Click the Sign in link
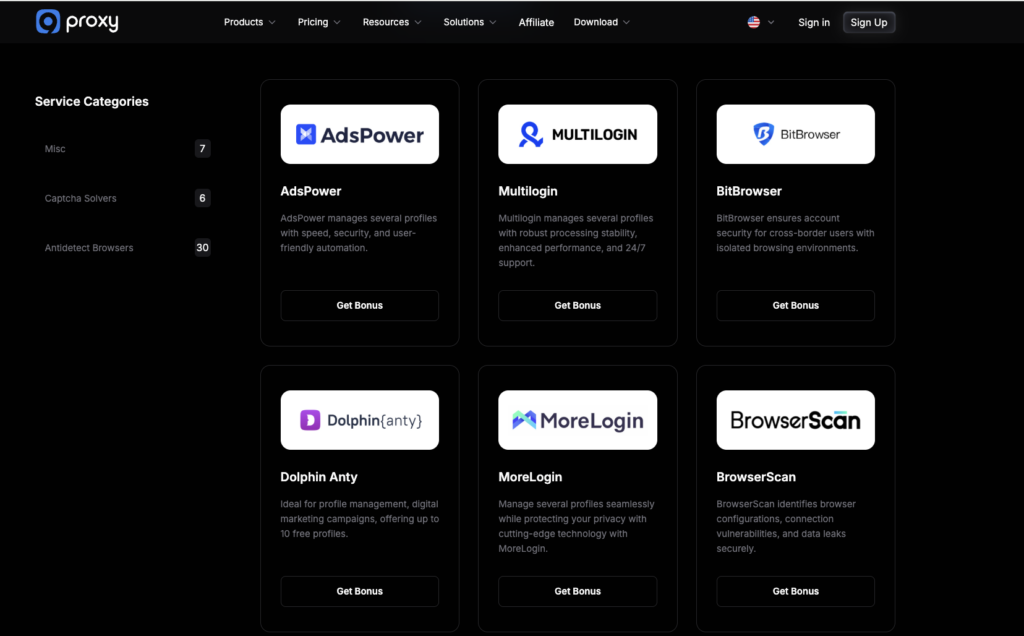The height and width of the screenshot is (636, 1024). pyautogui.click(x=814, y=22)
